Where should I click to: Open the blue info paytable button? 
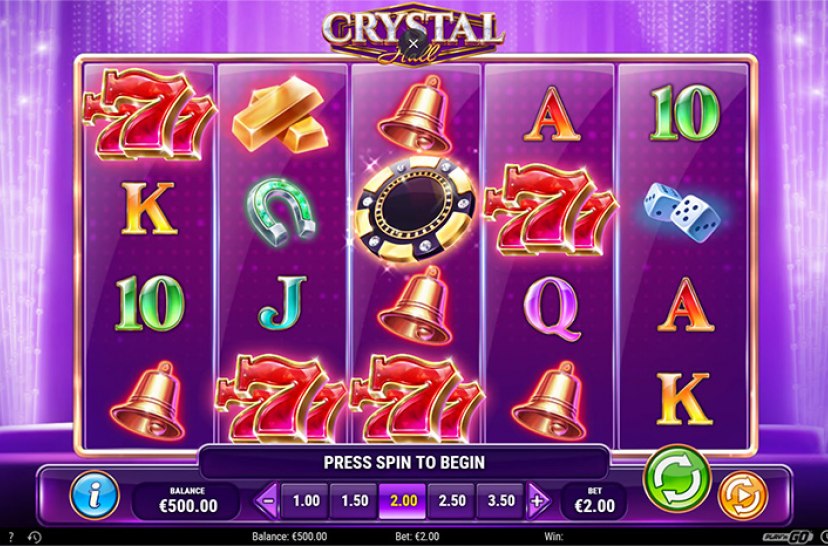tap(95, 495)
